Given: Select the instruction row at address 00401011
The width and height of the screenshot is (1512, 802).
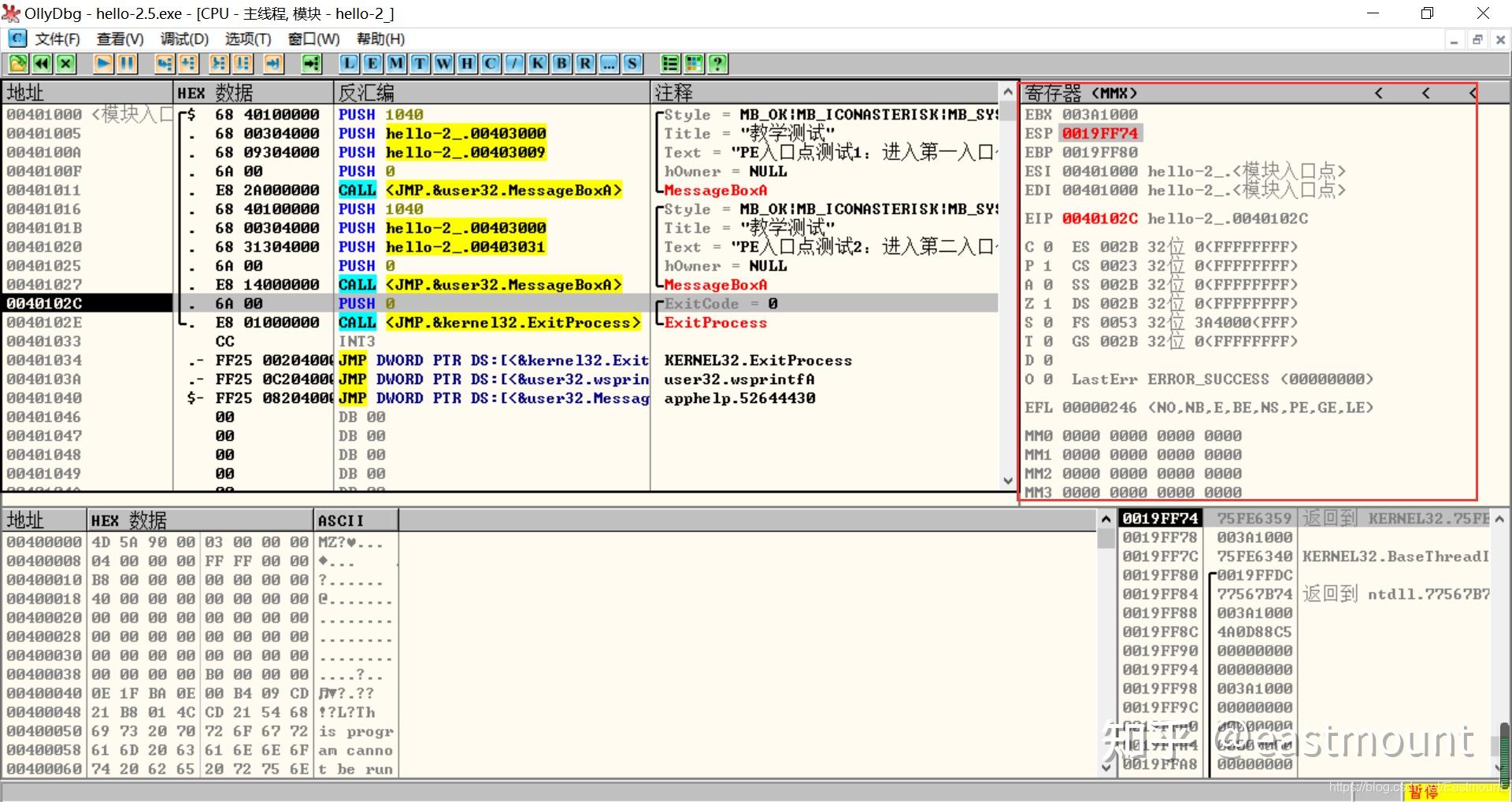Looking at the screenshot, I should (x=44, y=190).
